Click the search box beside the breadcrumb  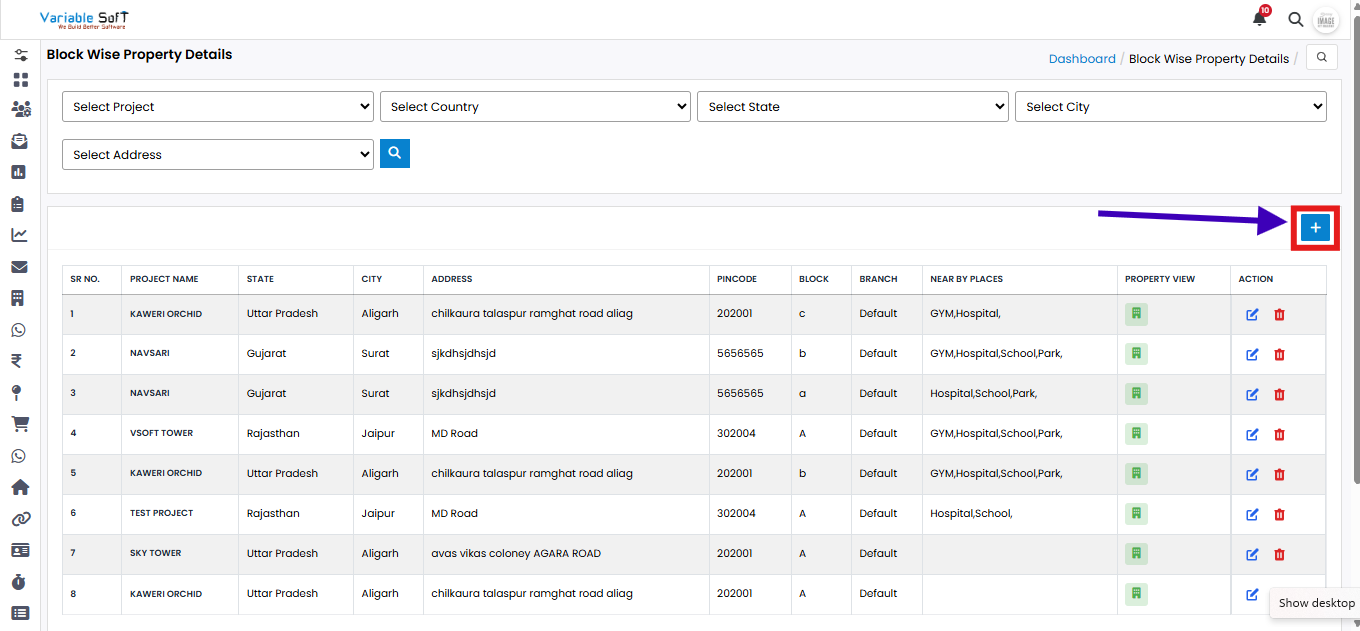pyautogui.click(x=1322, y=58)
